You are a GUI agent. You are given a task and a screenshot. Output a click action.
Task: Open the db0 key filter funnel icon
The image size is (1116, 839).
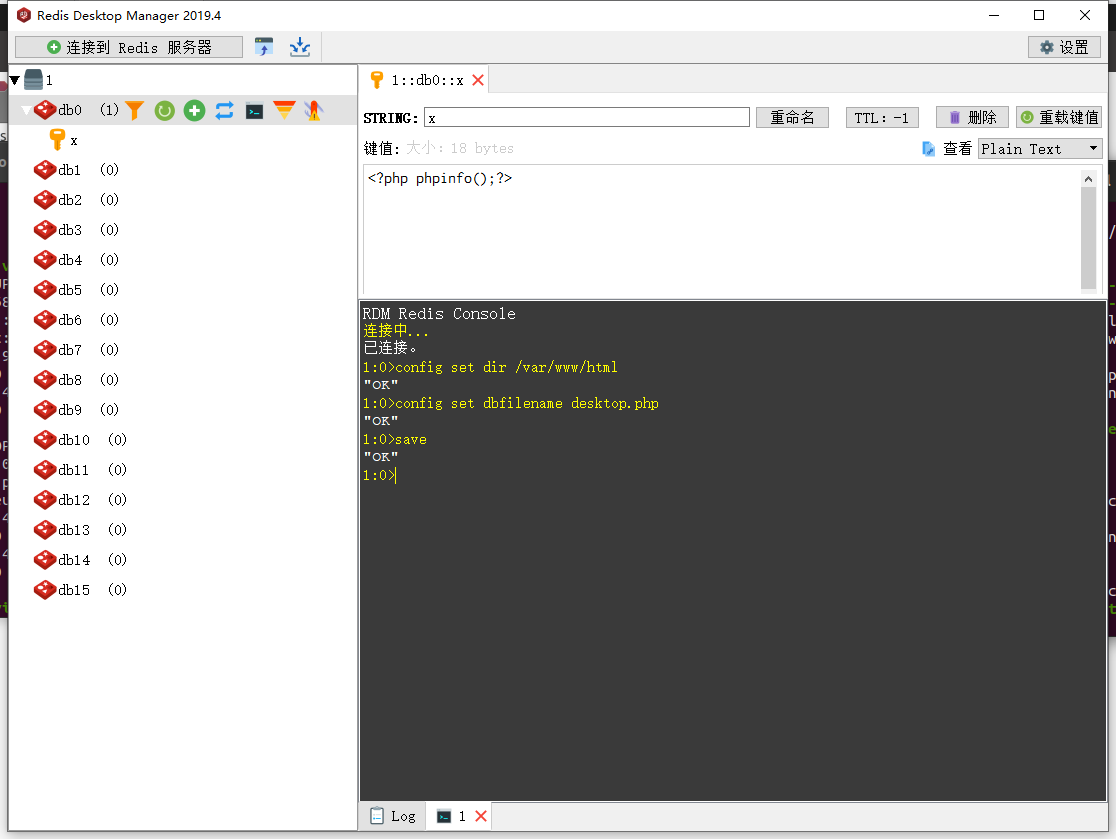pyautogui.click(x=135, y=110)
